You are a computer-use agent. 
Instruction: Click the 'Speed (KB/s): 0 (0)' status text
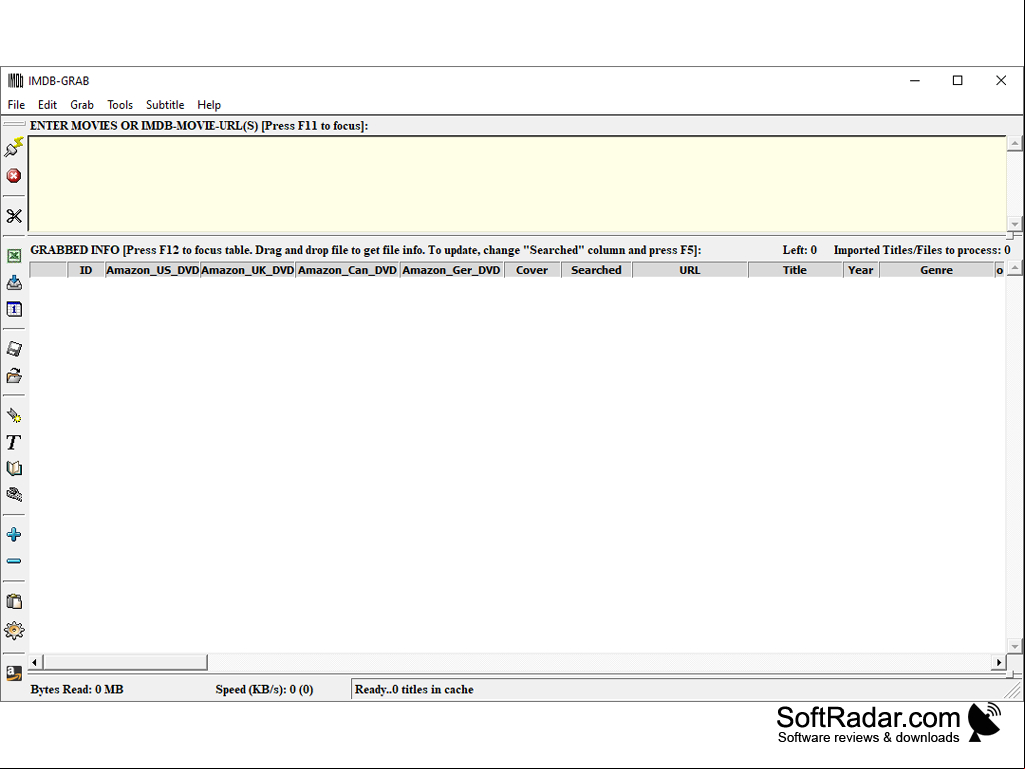coord(264,689)
